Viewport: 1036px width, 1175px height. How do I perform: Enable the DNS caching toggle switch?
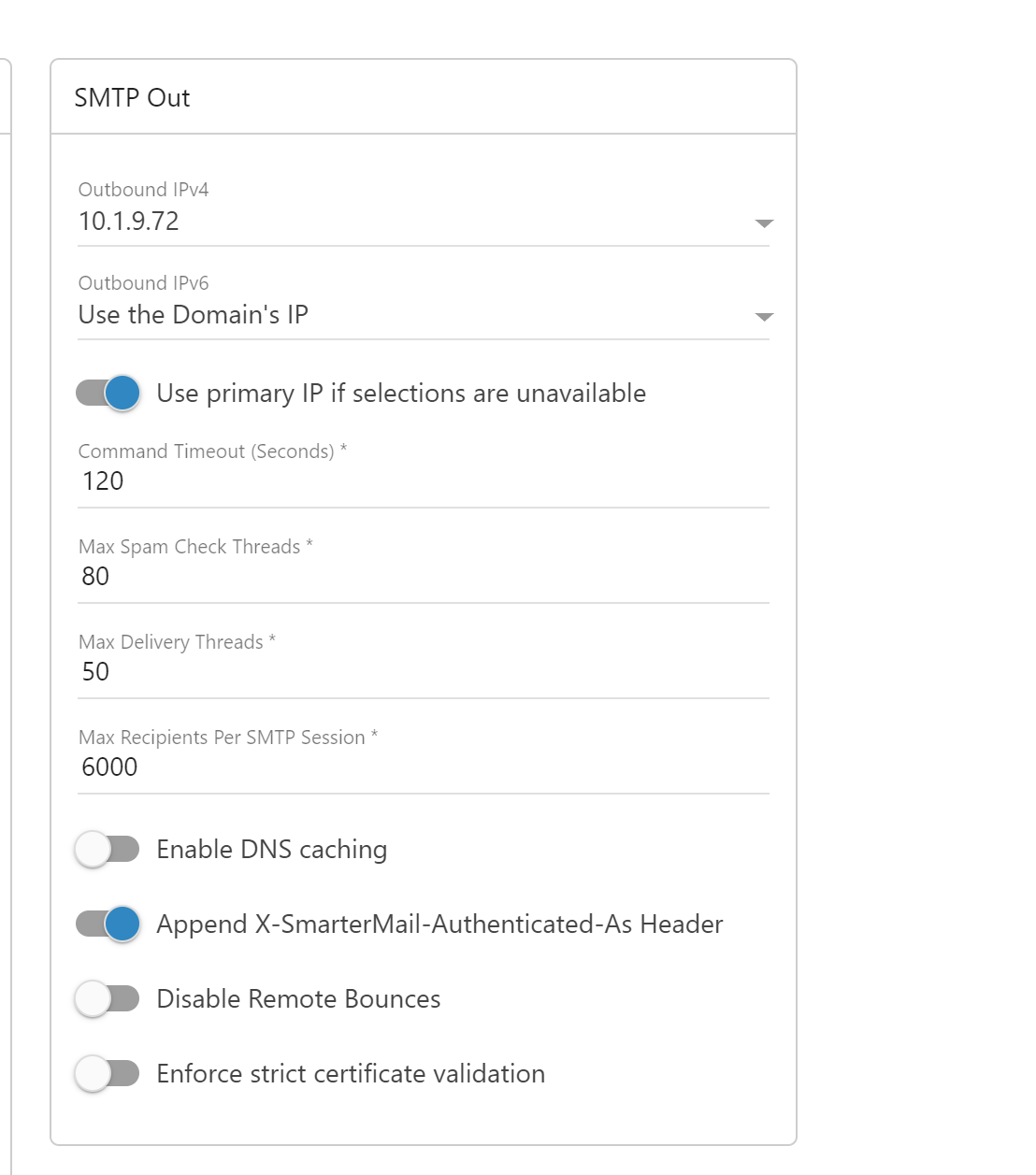tap(108, 850)
